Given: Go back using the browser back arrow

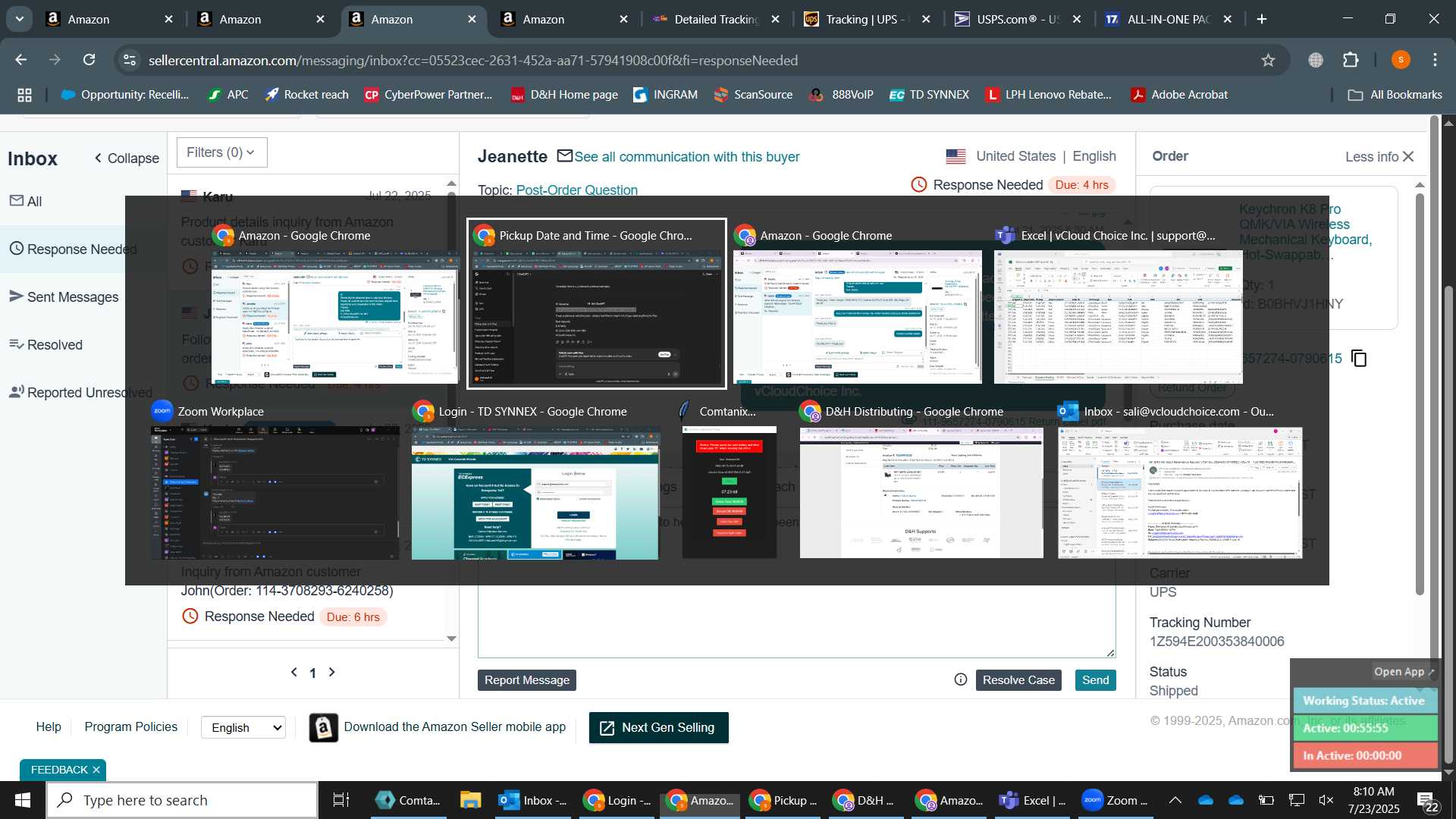Looking at the screenshot, I should tap(21, 60).
